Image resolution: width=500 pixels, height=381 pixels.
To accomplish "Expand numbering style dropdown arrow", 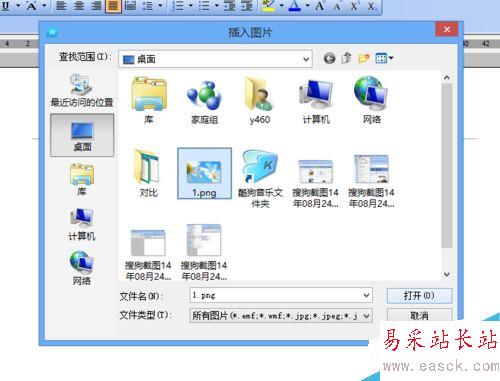I will tap(191, 6).
